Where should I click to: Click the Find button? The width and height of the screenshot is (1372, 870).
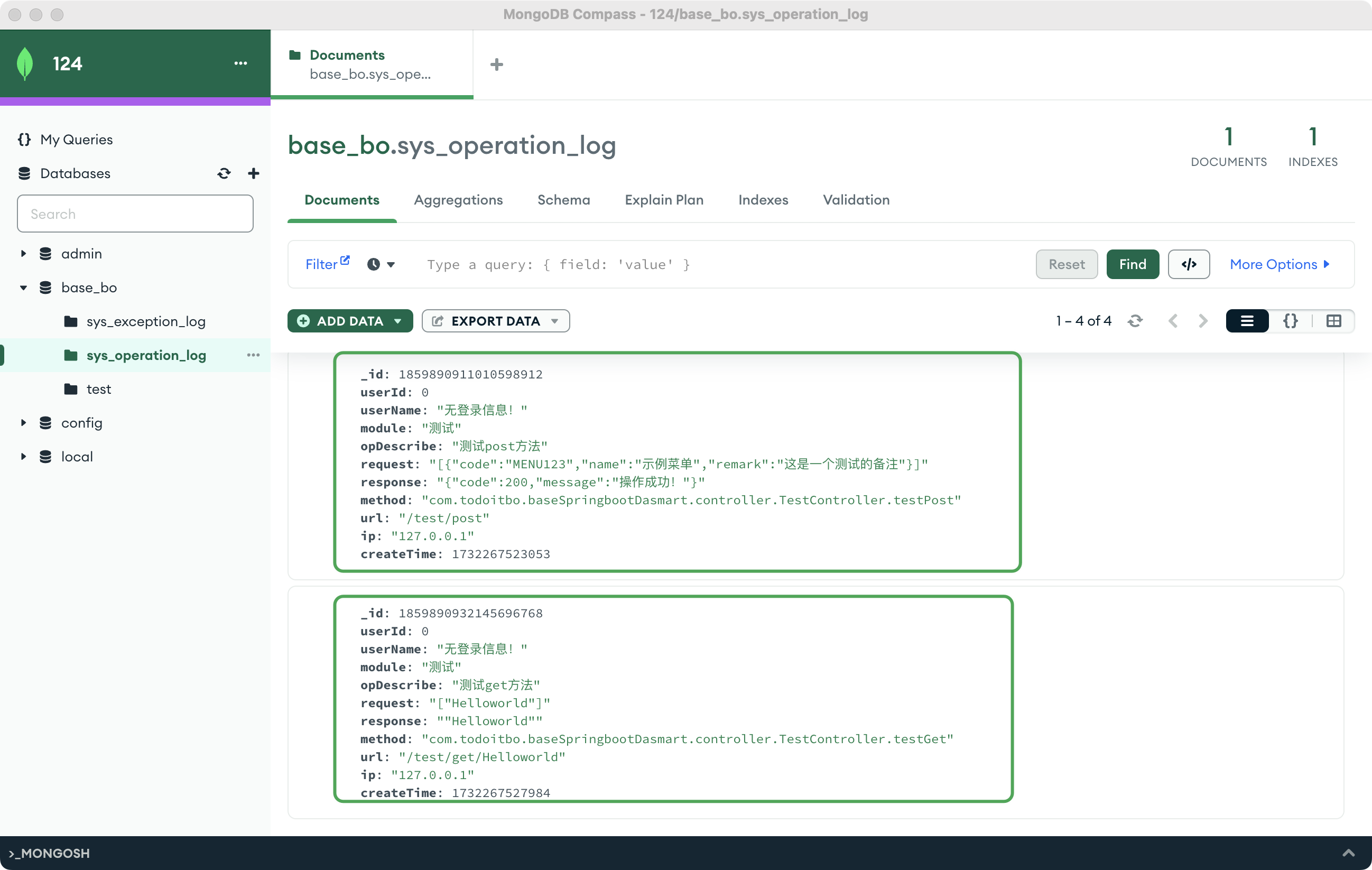[x=1132, y=264]
